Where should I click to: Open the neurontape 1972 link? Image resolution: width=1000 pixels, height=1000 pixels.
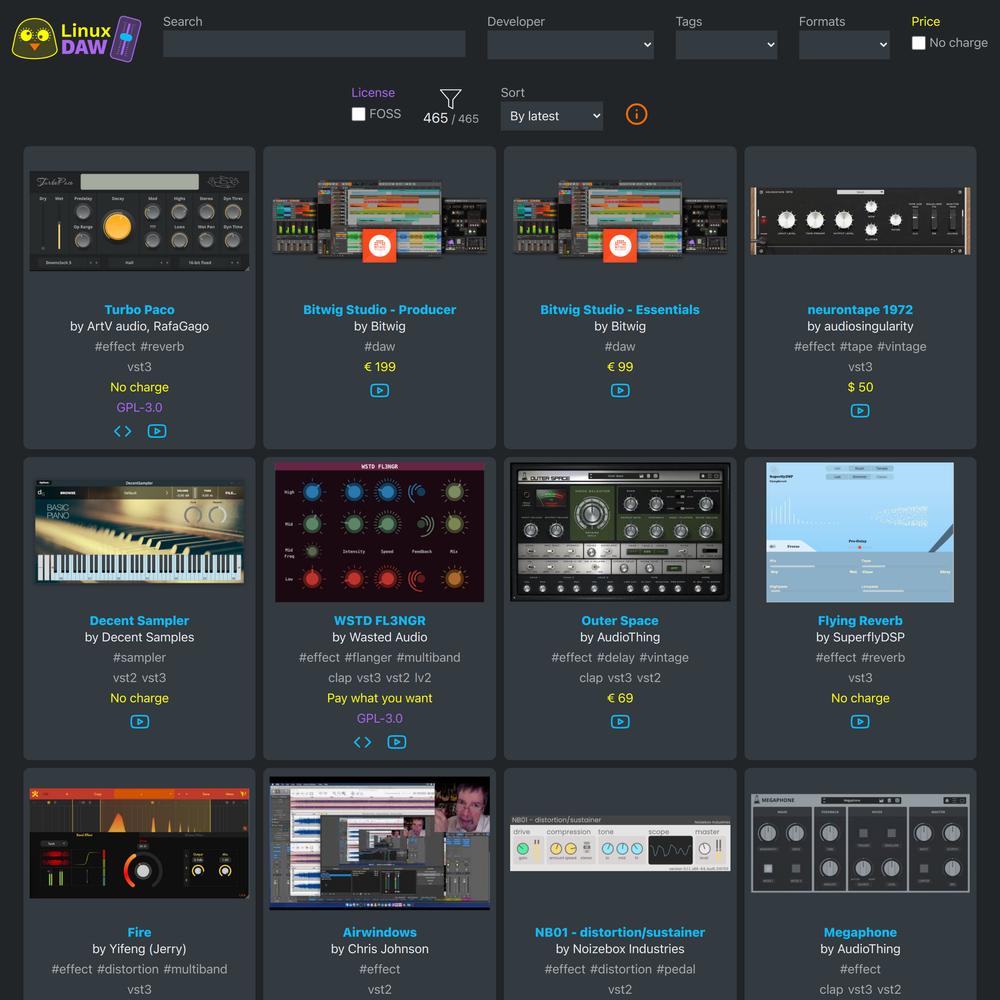point(860,309)
